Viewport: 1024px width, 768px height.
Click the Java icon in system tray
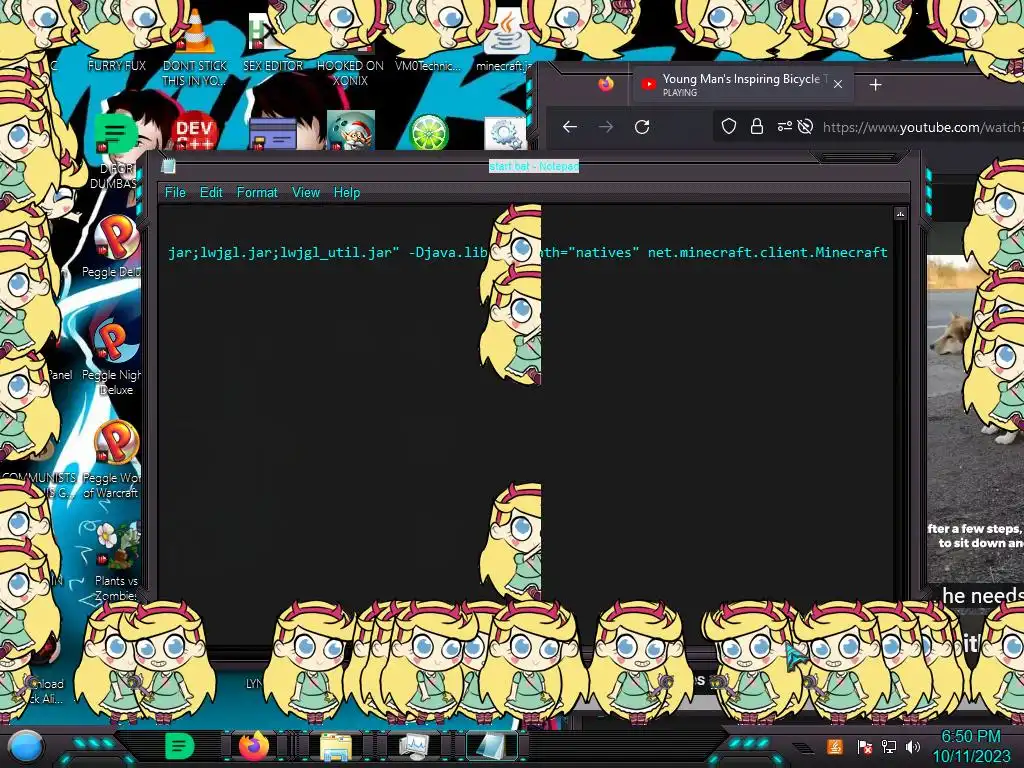[x=835, y=746]
